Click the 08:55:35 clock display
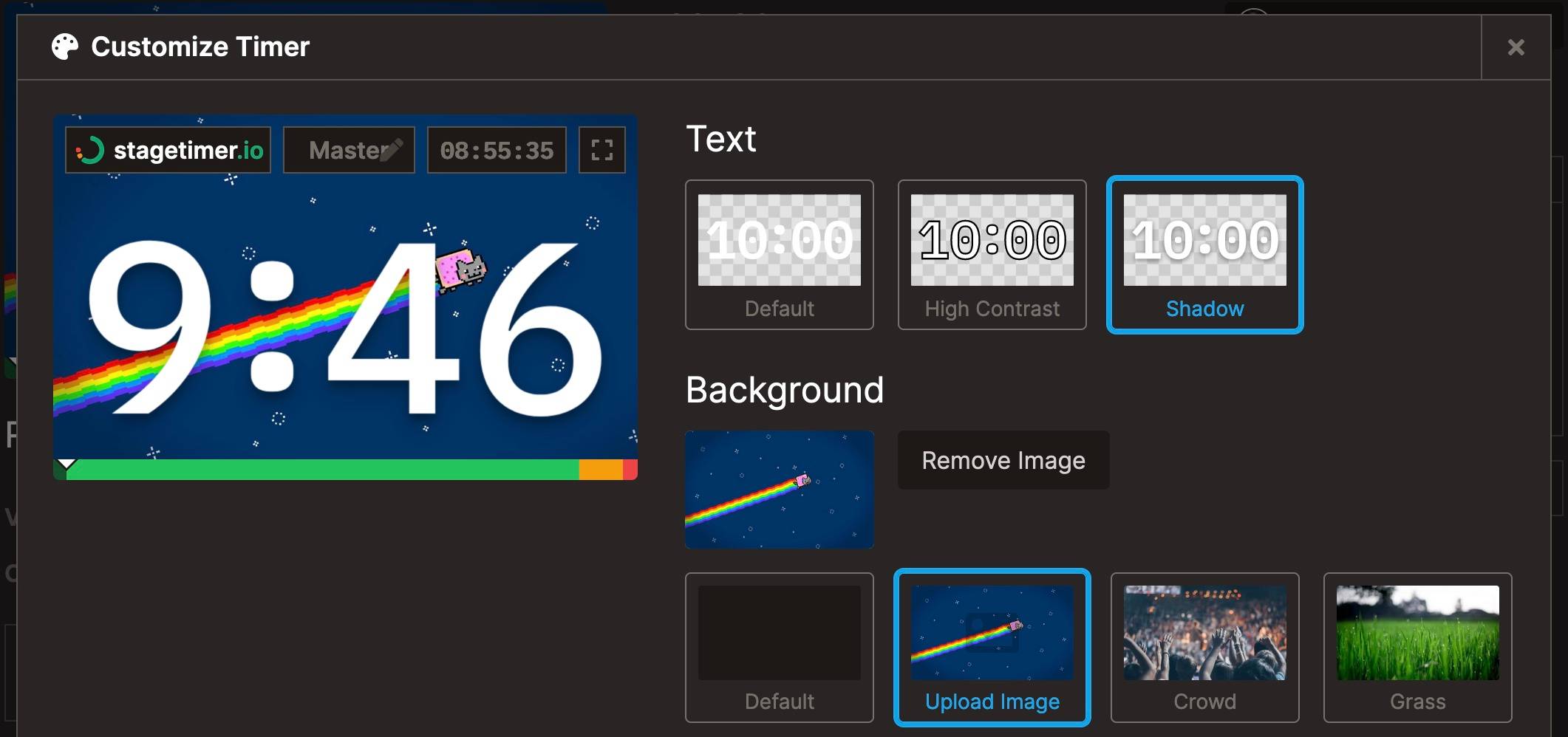Viewport: 1568px width, 737px height. pyautogui.click(x=497, y=150)
